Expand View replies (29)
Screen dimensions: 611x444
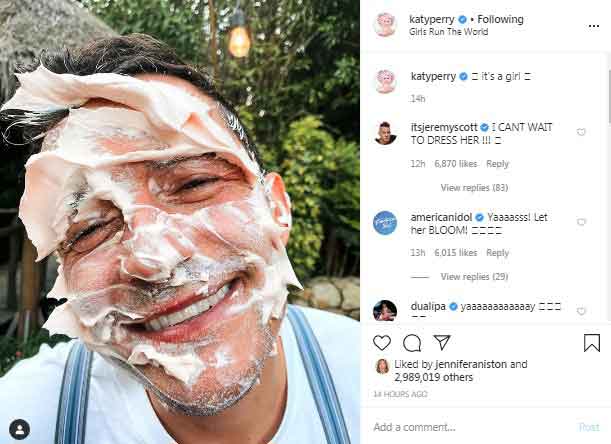point(474,277)
